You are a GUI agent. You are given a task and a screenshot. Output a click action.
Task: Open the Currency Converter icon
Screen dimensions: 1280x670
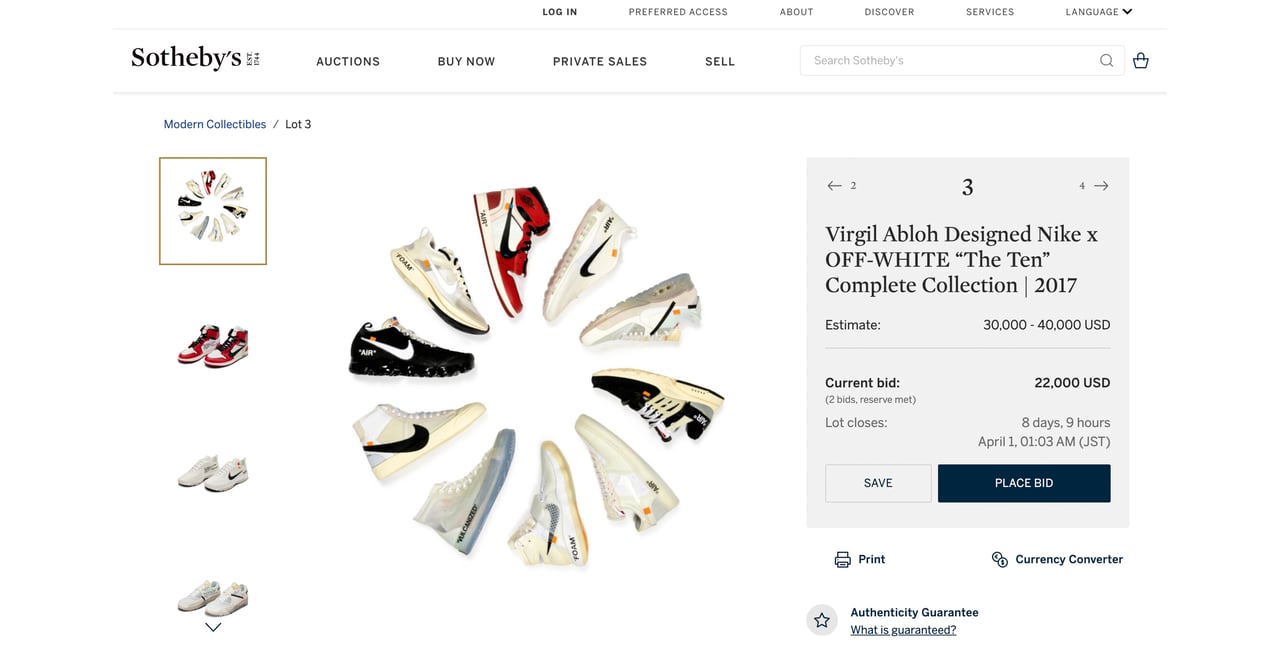(x=999, y=559)
